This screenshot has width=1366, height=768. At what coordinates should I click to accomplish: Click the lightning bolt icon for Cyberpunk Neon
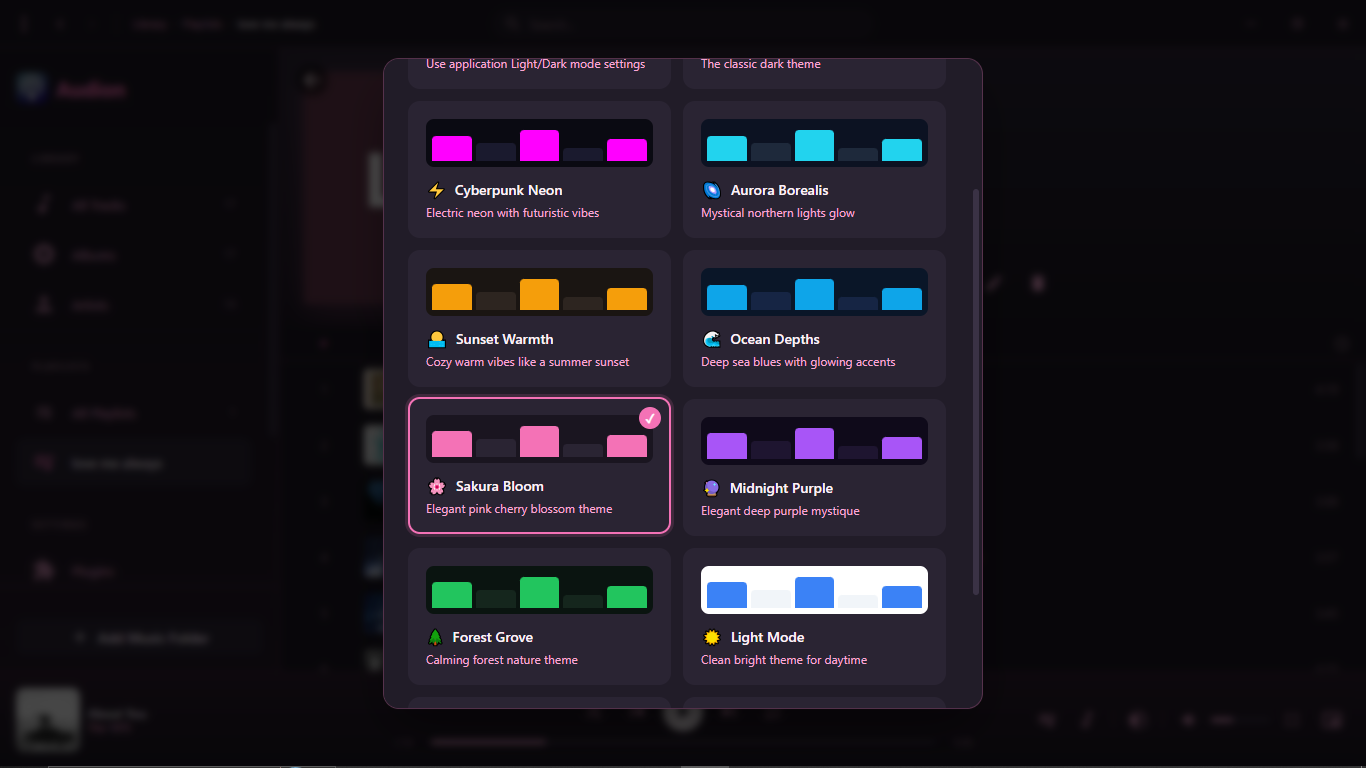[x=436, y=190]
